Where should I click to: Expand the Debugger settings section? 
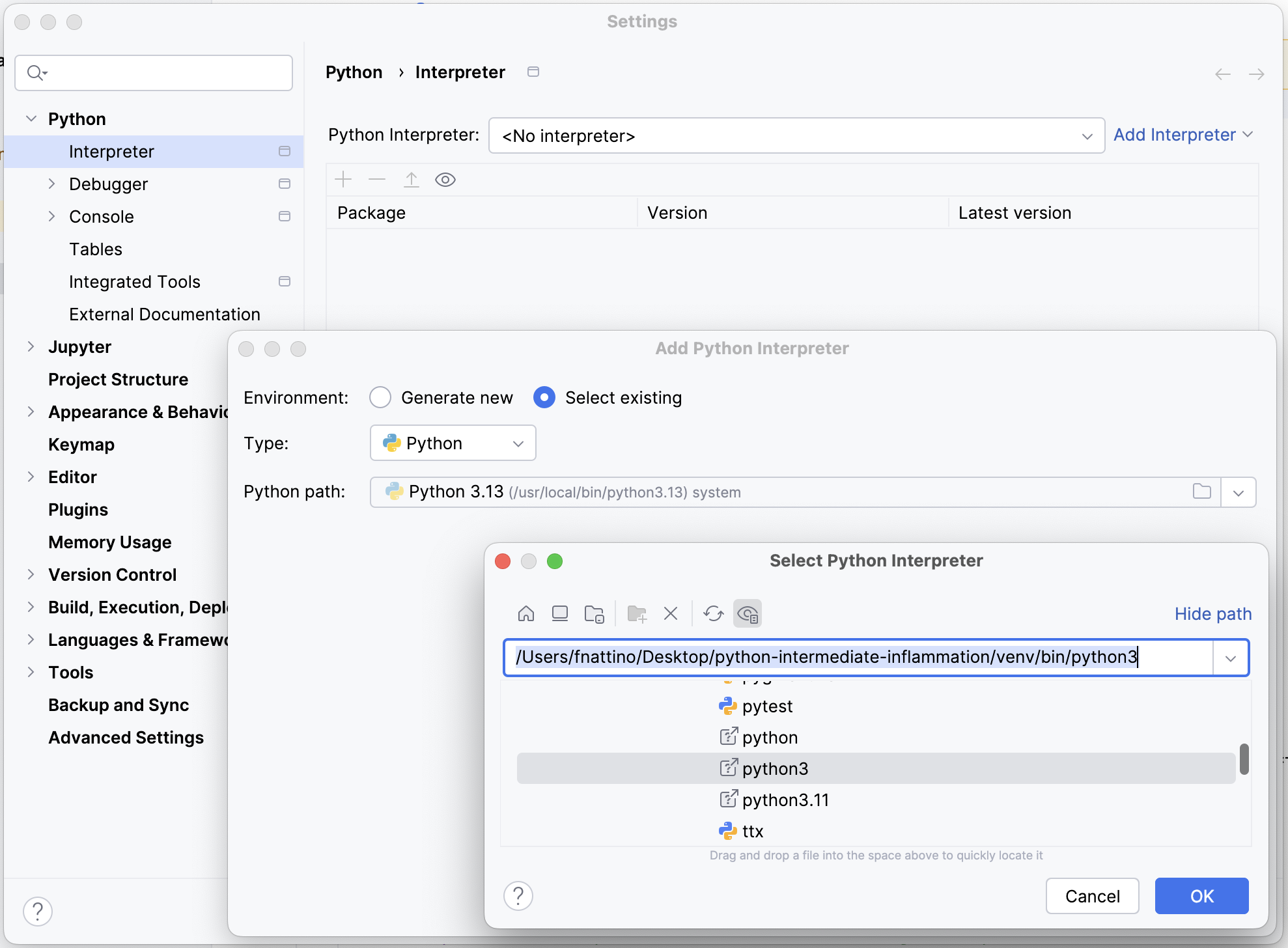(x=53, y=184)
